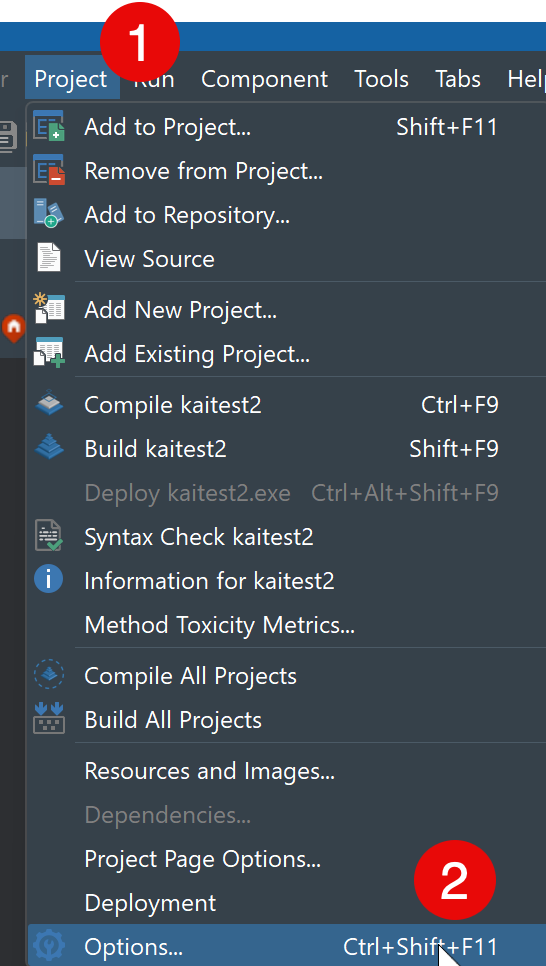Click the Build All Projects icon

49,720
